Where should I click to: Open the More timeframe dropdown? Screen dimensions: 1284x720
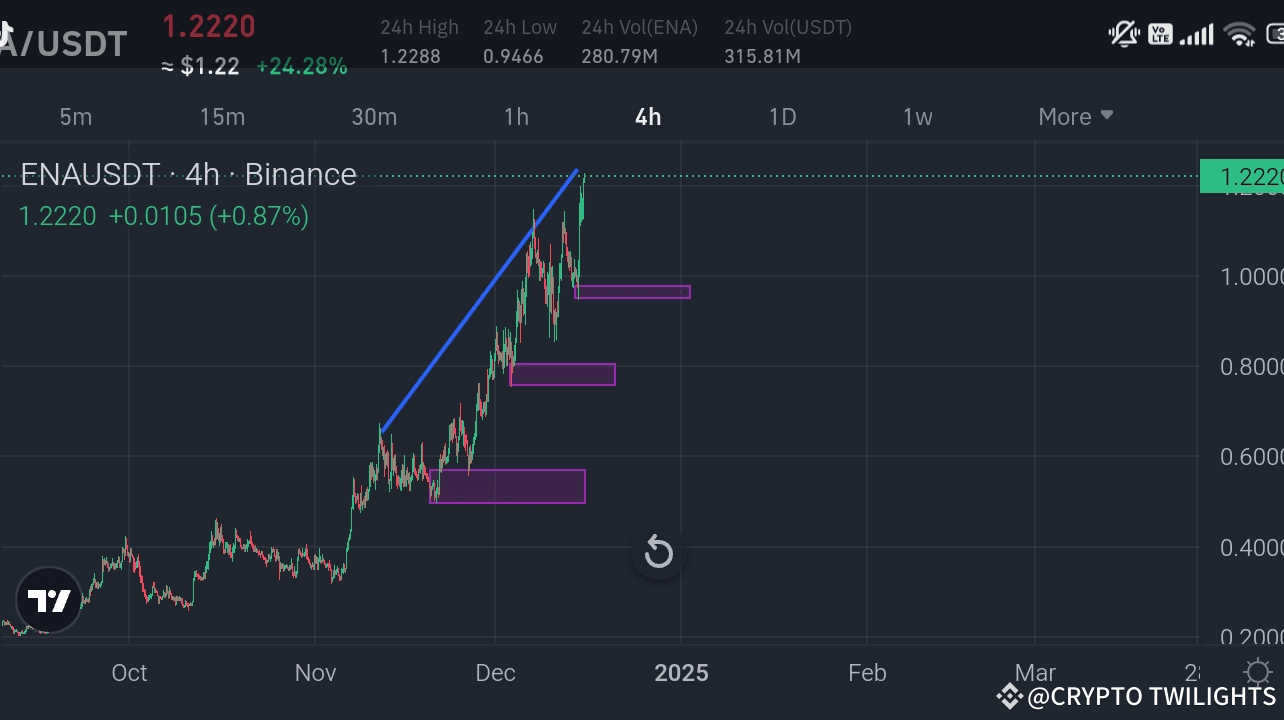tap(1075, 116)
